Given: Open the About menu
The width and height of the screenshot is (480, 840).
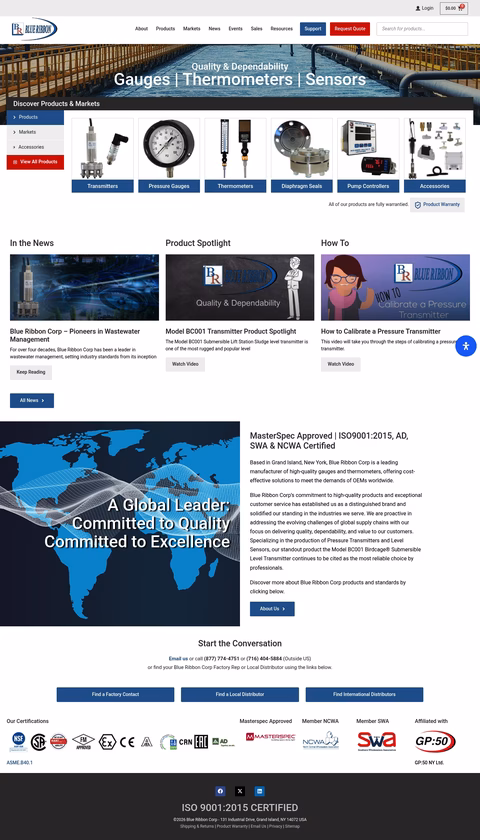Looking at the screenshot, I should click(141, 29).
